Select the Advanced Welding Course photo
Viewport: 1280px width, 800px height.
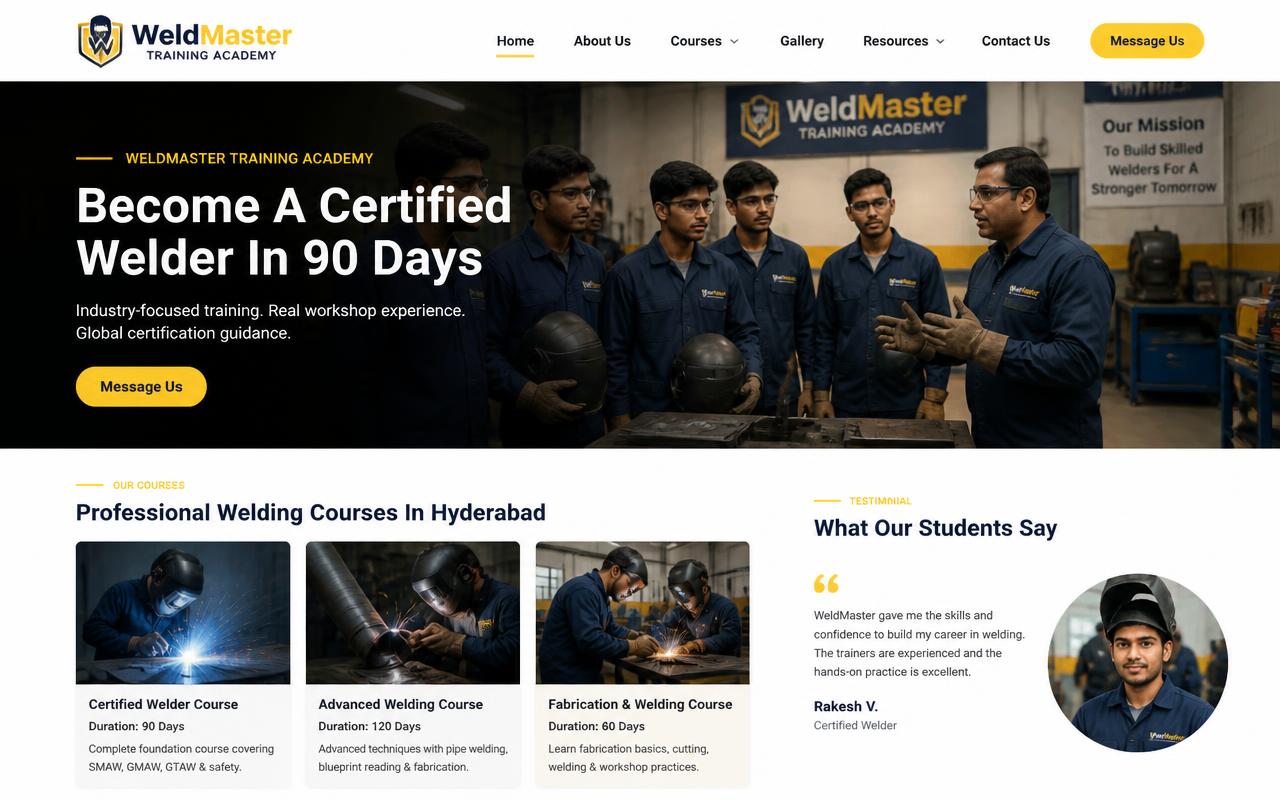click(x=413, y=613)
